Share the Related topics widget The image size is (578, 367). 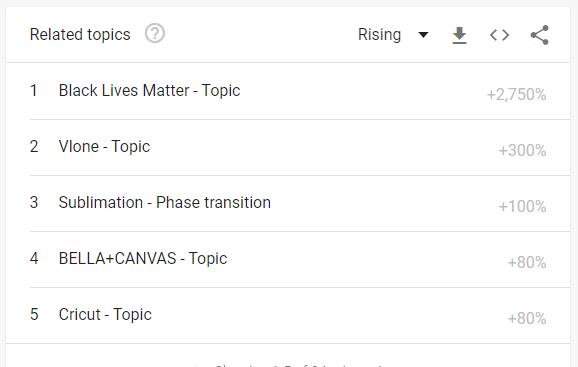coord(540,35)
